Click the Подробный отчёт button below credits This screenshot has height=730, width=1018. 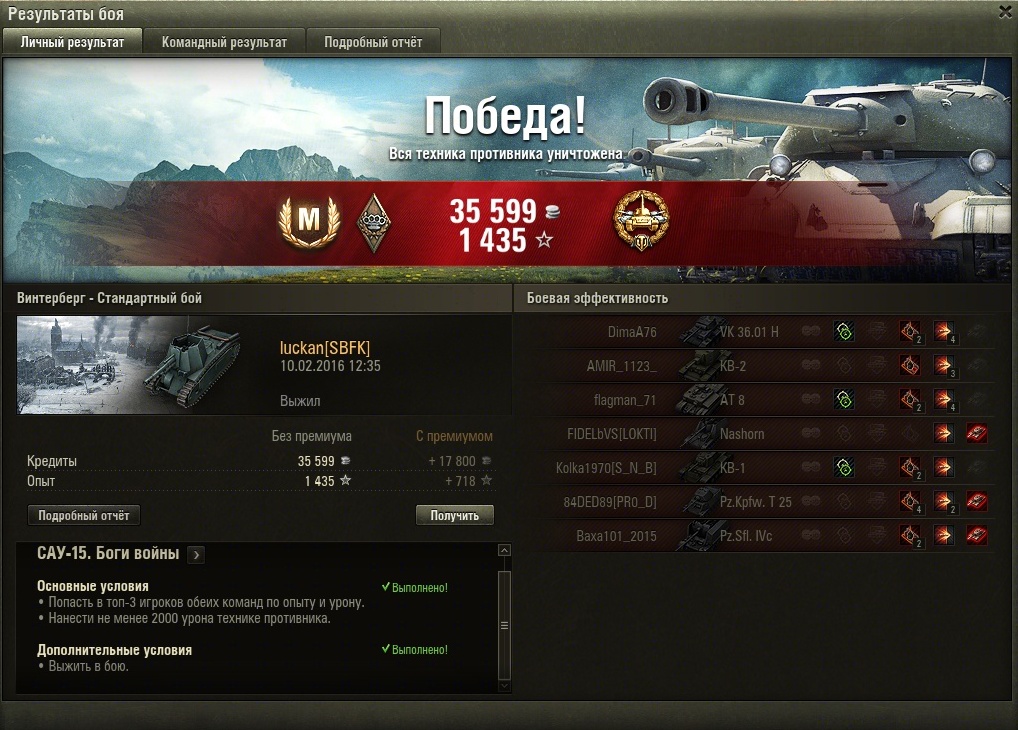(84, 516)
